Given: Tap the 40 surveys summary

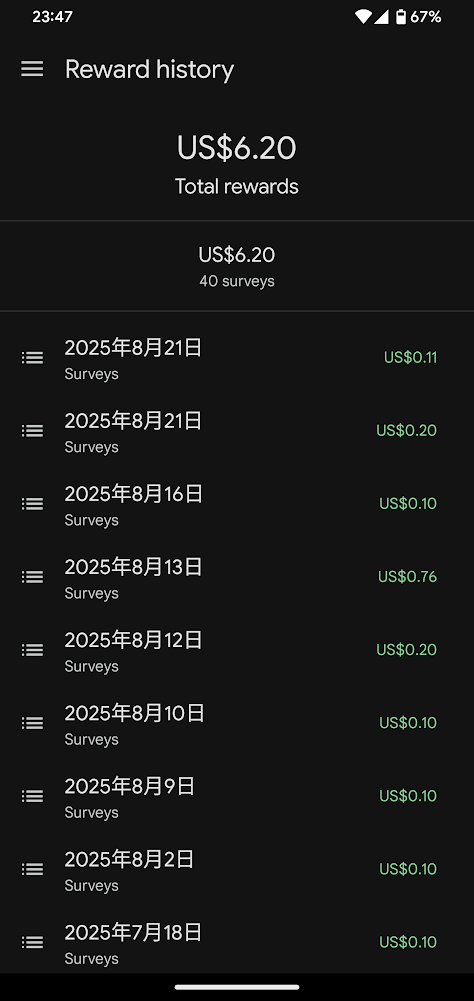Looking at the screenshot, I should 237,281.
